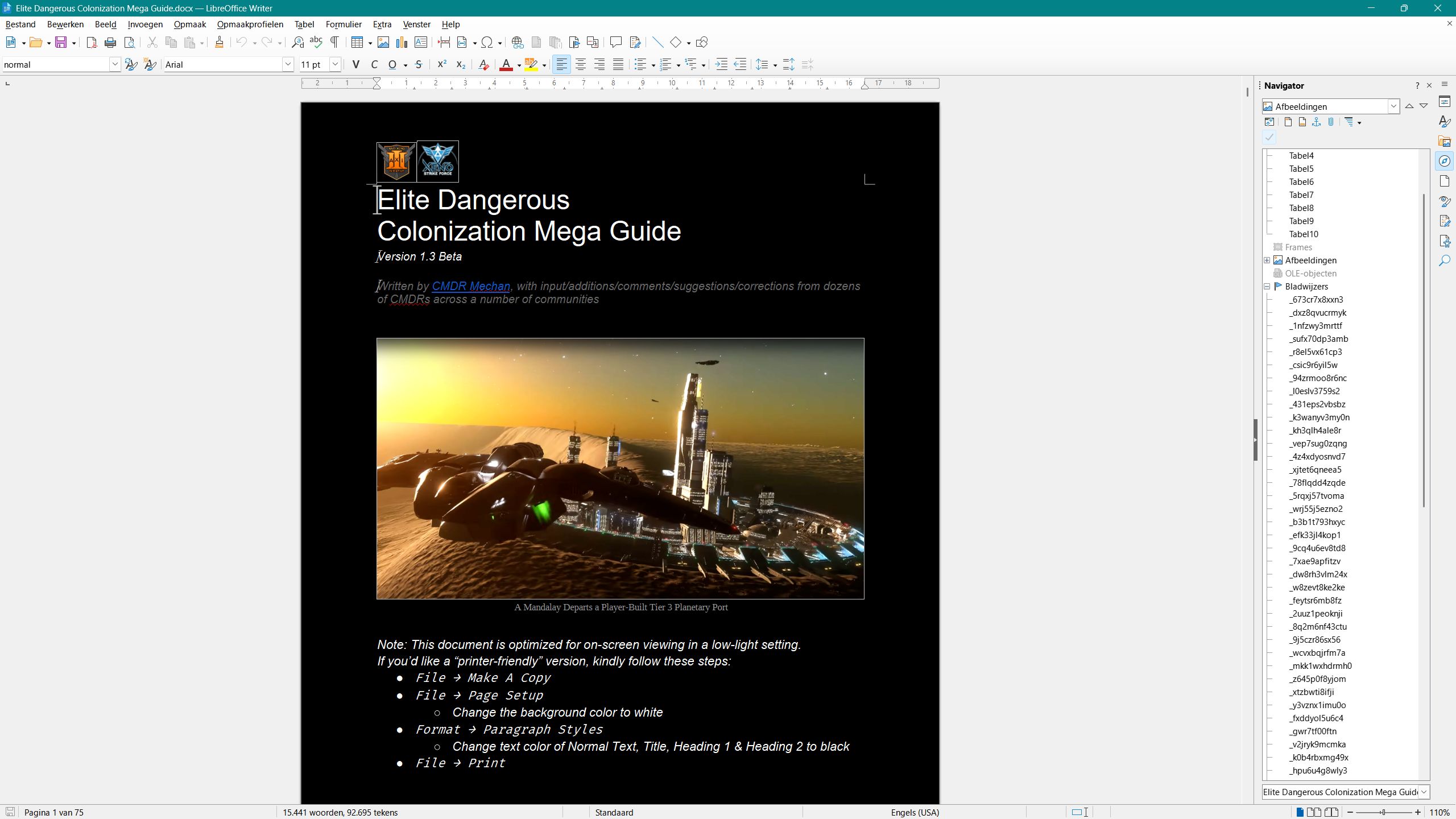Toggle italic (C) formatting

[374, 64]
